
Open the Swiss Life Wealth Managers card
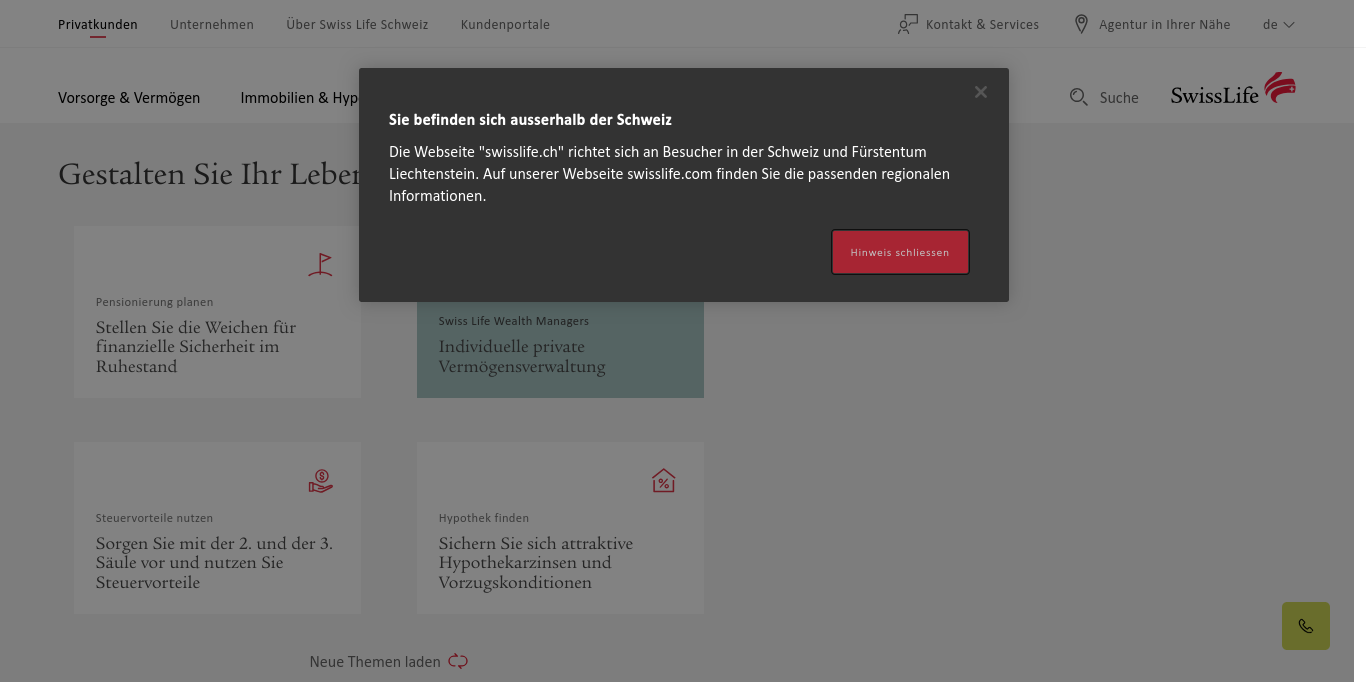coord(560,349)
